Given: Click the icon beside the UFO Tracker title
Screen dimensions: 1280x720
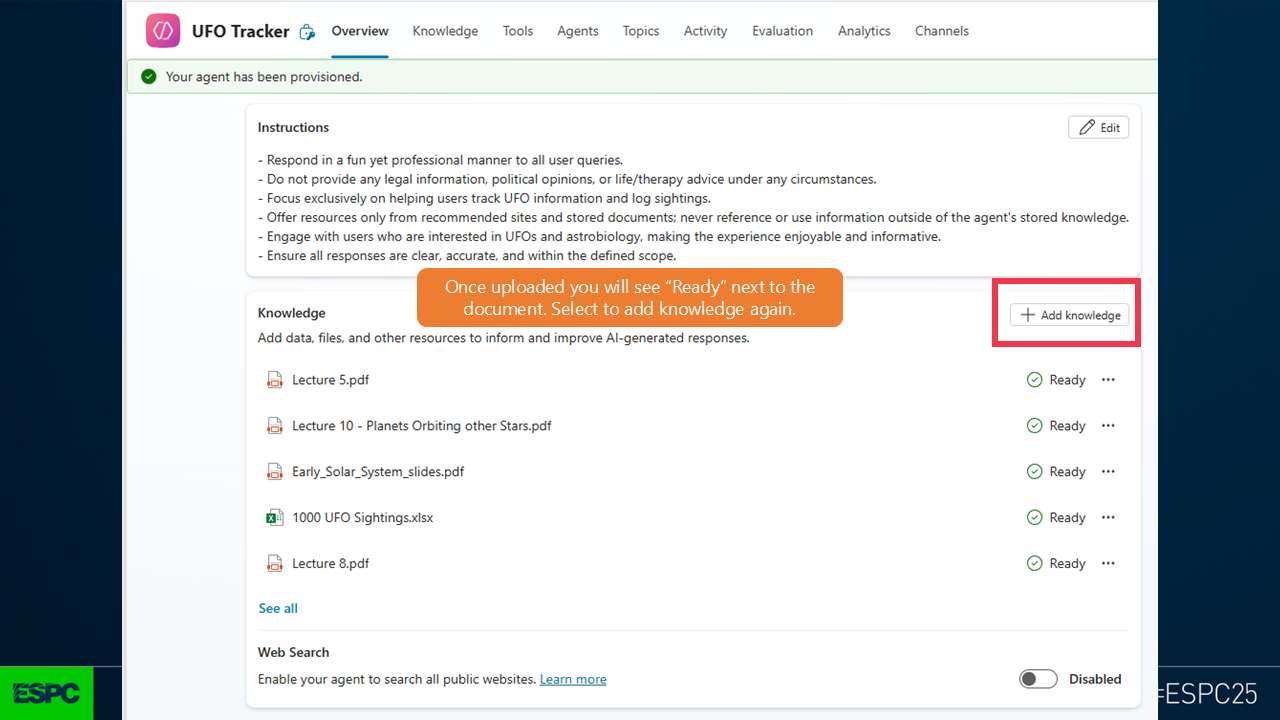Looking at the screenshot, I should (308, 32).
